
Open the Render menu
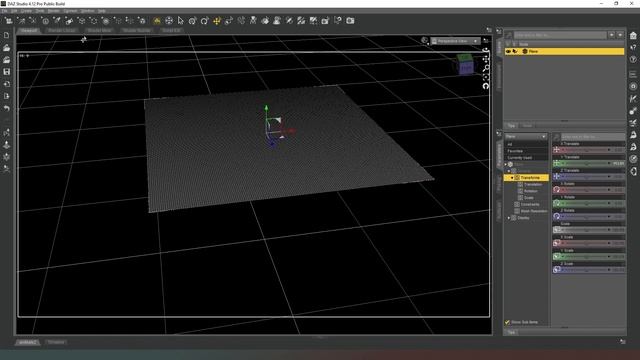click(54, 11)
